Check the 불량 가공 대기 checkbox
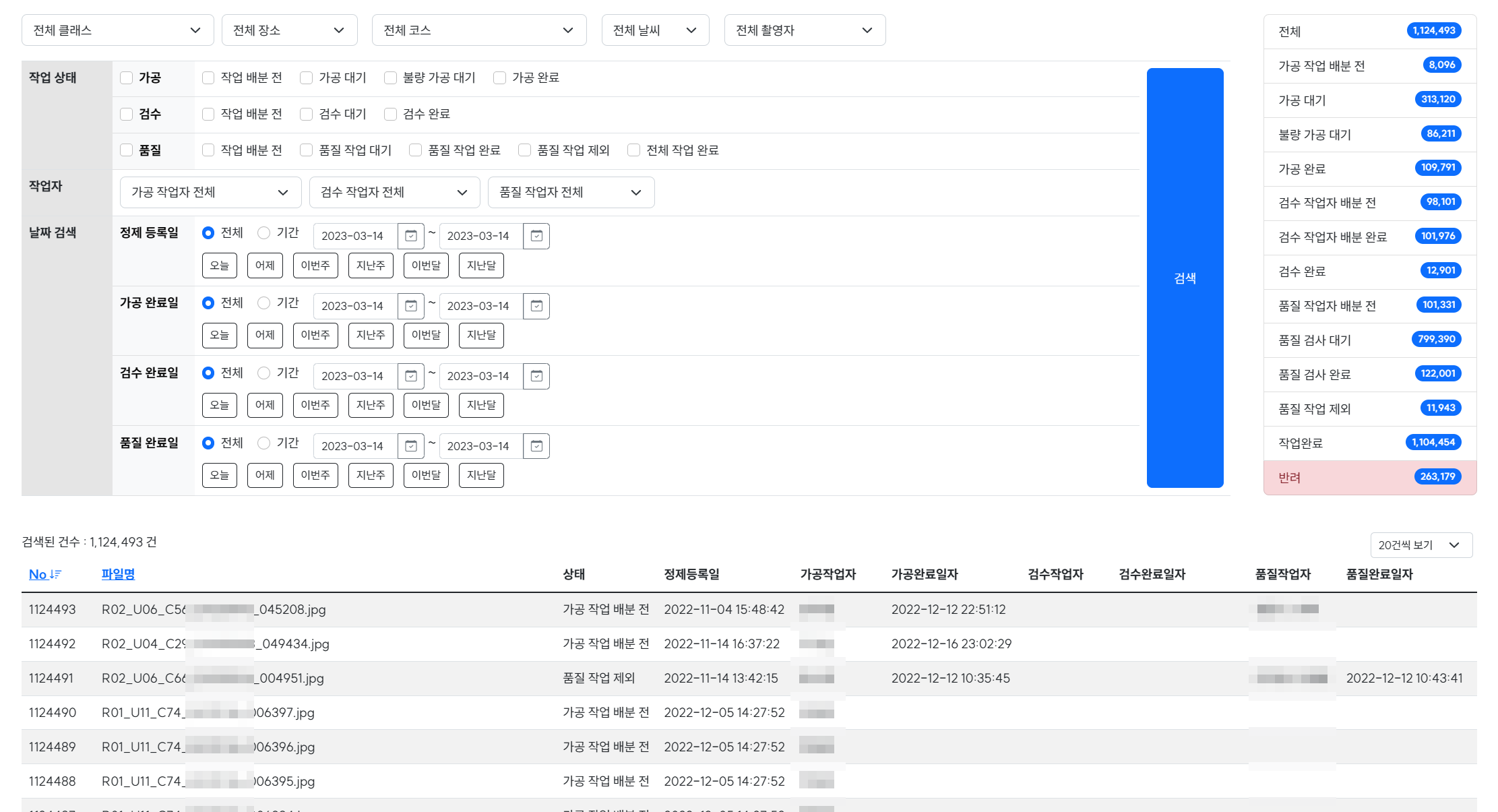The height and width of the screenshot is (812, 1498). coord(390,78)
